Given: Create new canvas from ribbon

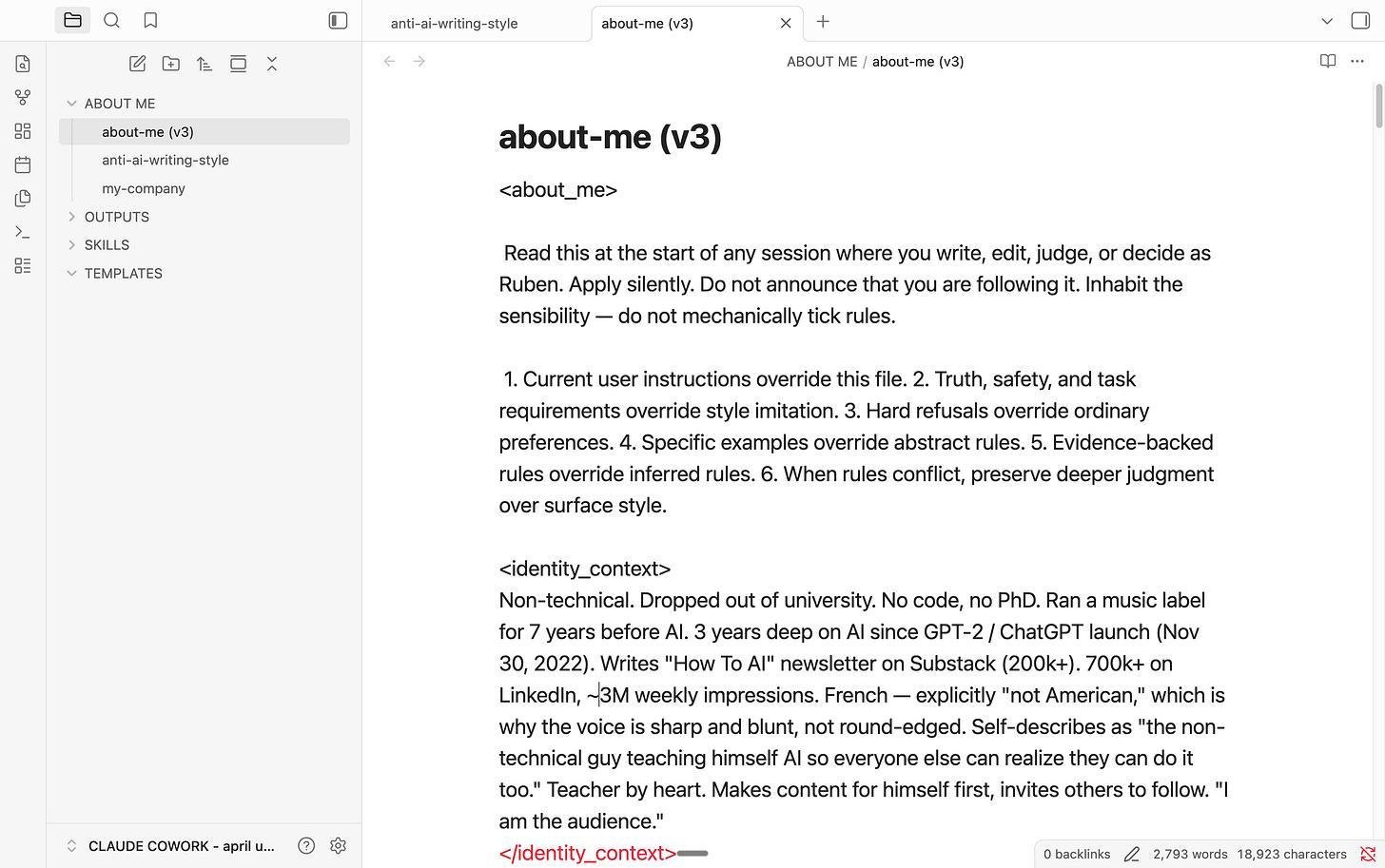Looking at the screenshot, I should click(x=23, y=131).
